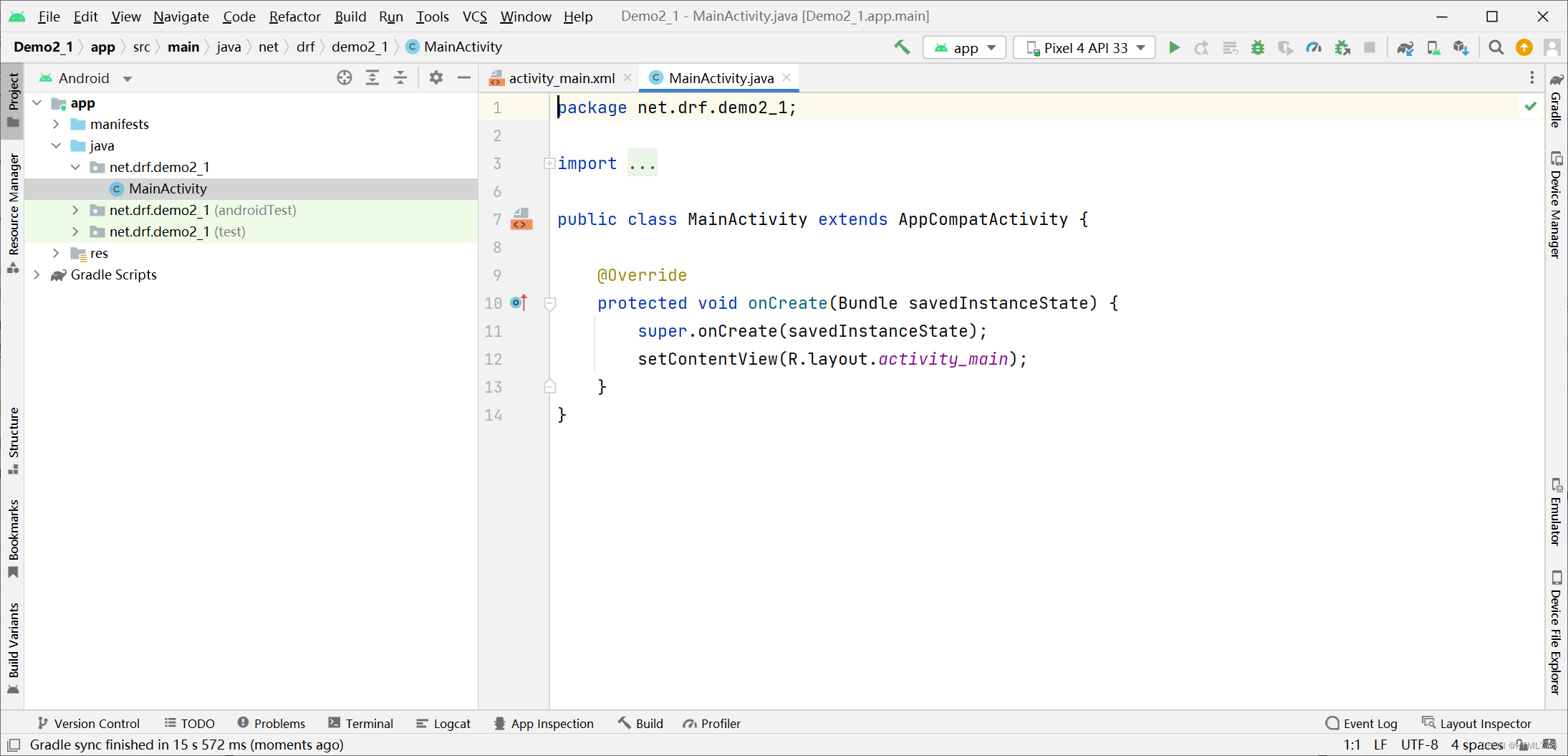Click the UTF-8 encoding status indicator
Viewport: 1568px width, 756px height.
click(1419, 745)
